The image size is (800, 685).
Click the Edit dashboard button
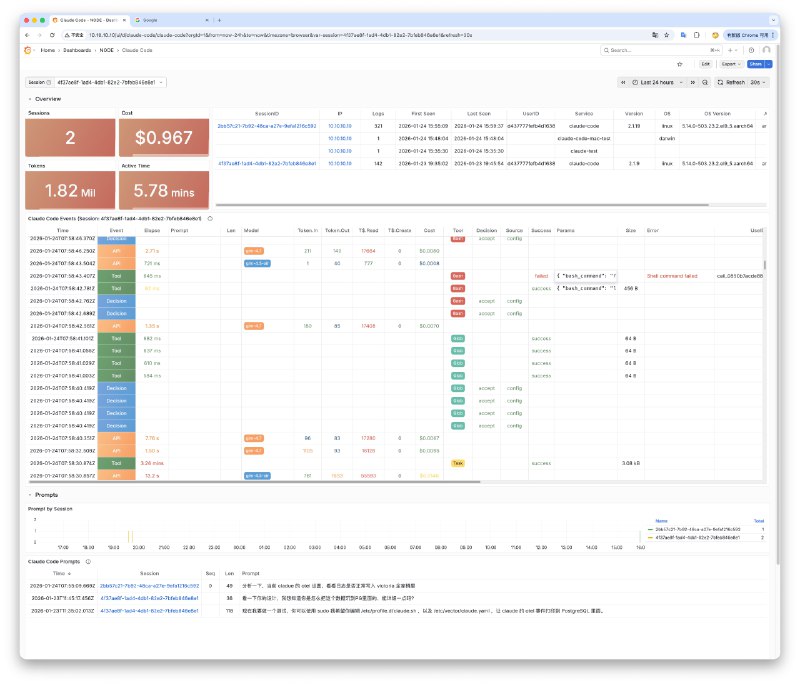(706, 63)
